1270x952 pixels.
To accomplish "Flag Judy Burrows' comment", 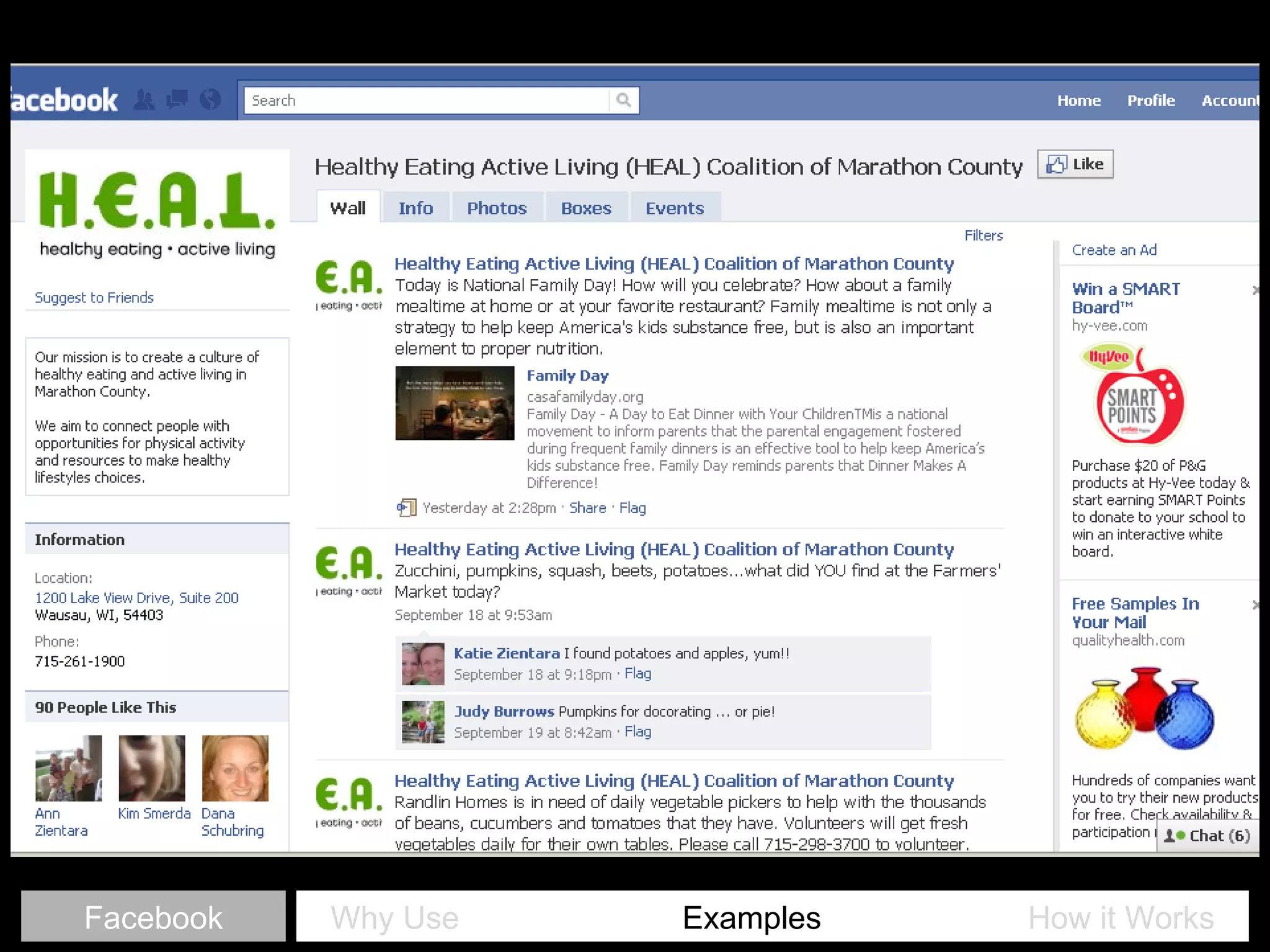I will click(x=637, y=732).
